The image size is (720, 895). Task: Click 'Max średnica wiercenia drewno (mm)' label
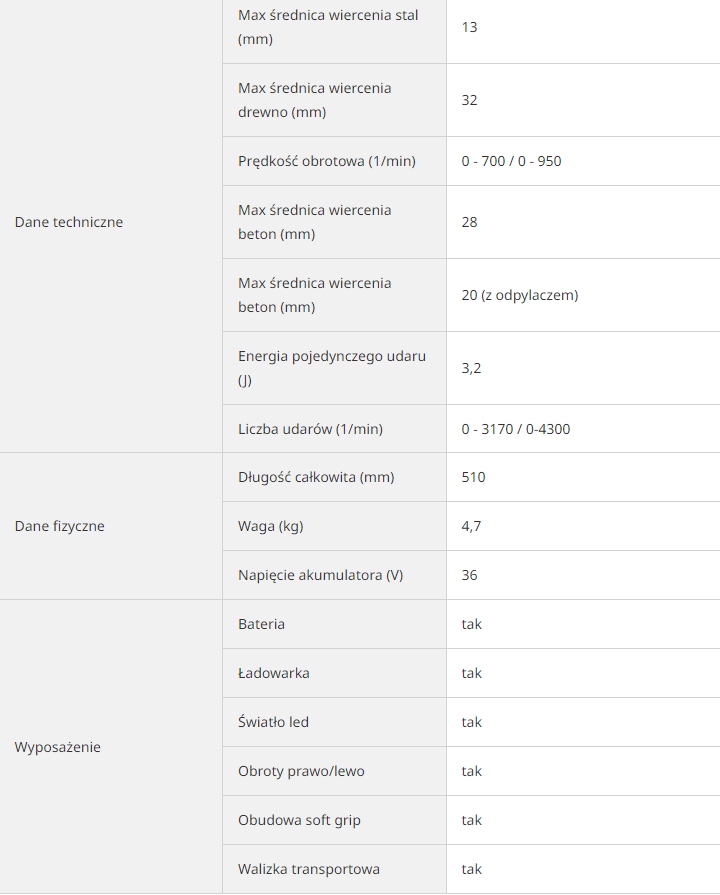(315, 100)
